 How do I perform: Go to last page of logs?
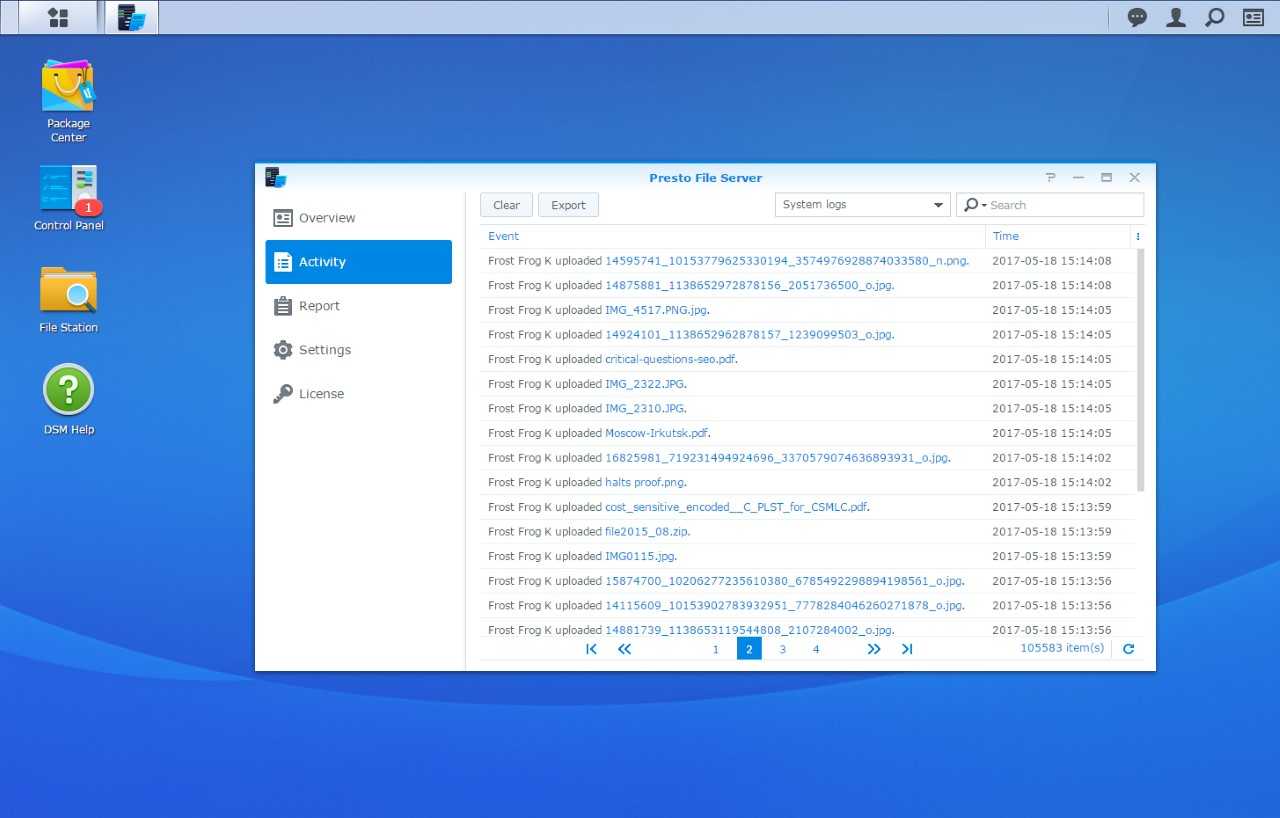point(907,649)
